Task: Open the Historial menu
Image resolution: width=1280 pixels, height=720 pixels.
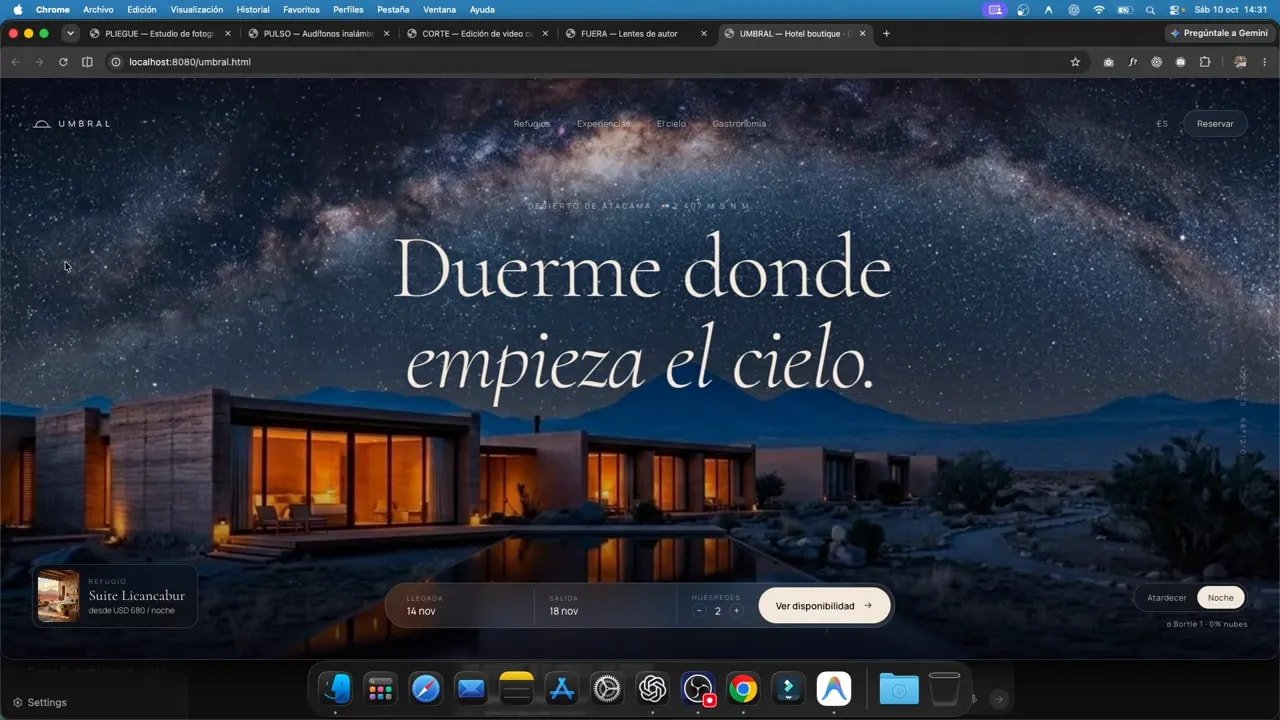Action: click(x=253, y=10)
